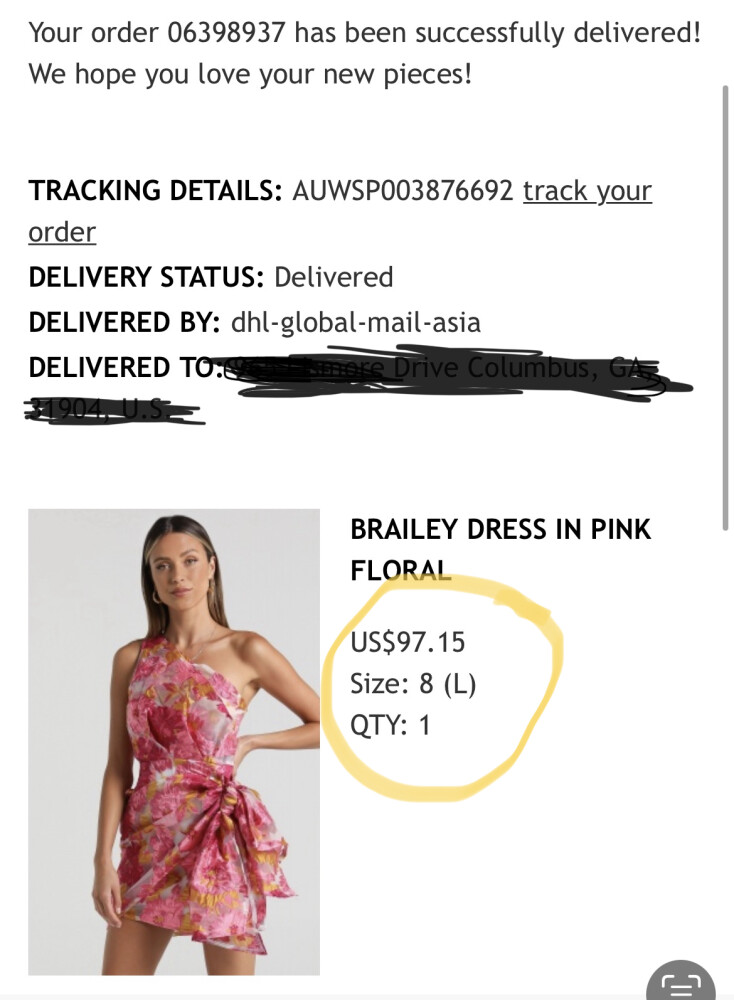The image size is (734, 1000).
Task: Click the word "order" below tracking details
Action: [x=62, y=232]
